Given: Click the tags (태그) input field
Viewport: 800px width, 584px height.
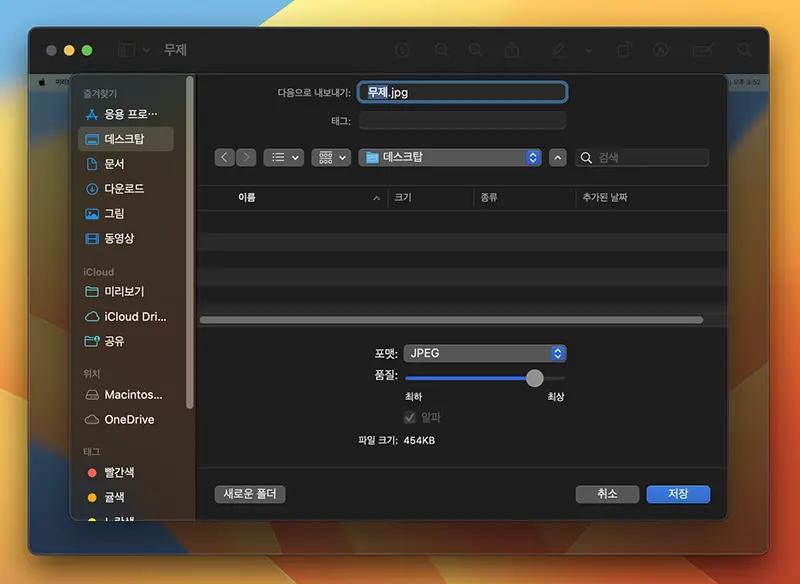Looking at the screenshot, I should [462, 121].
